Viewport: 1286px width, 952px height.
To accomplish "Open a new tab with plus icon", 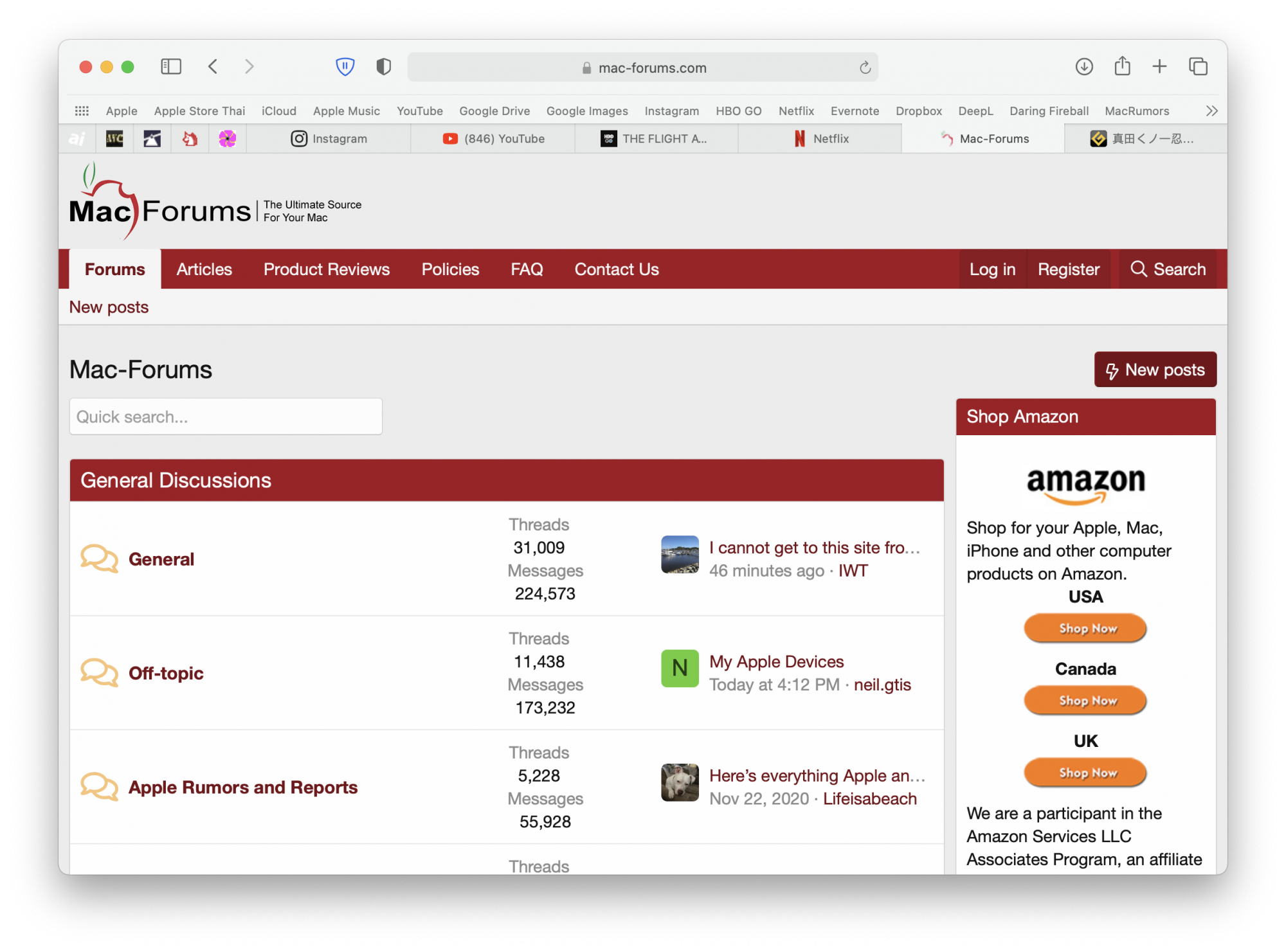I will pos(1159,67).
